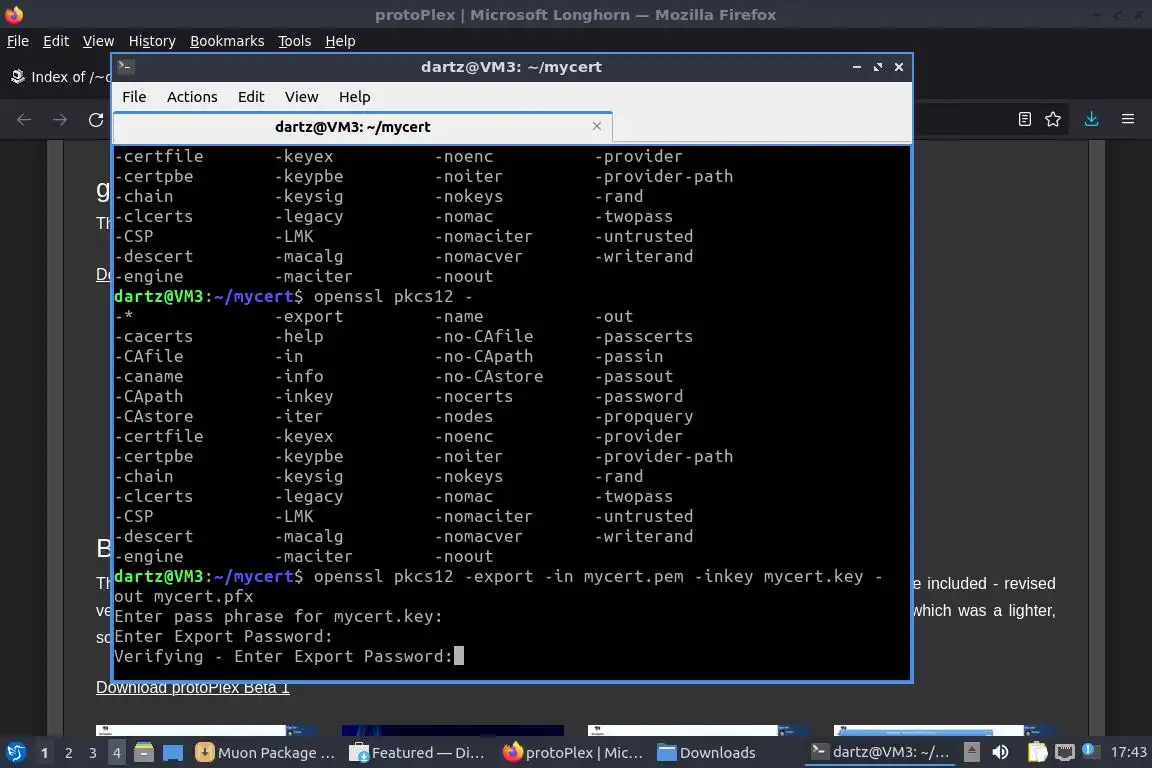Select dartz@VM3 terminal taskbar entry

pyautogui.click(x=879, y=752)
